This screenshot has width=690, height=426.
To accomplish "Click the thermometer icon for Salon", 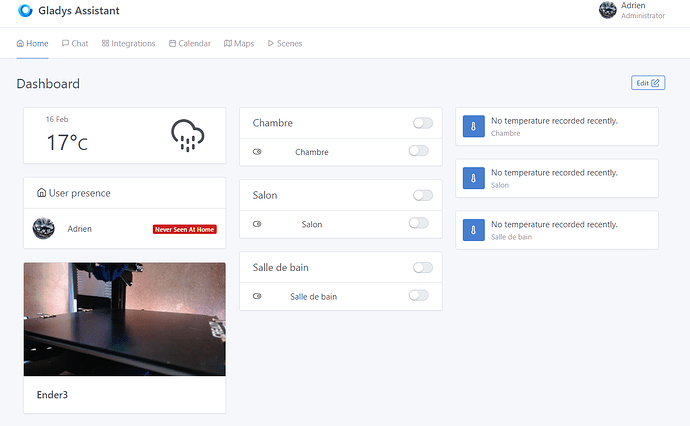I will point(473,178).
